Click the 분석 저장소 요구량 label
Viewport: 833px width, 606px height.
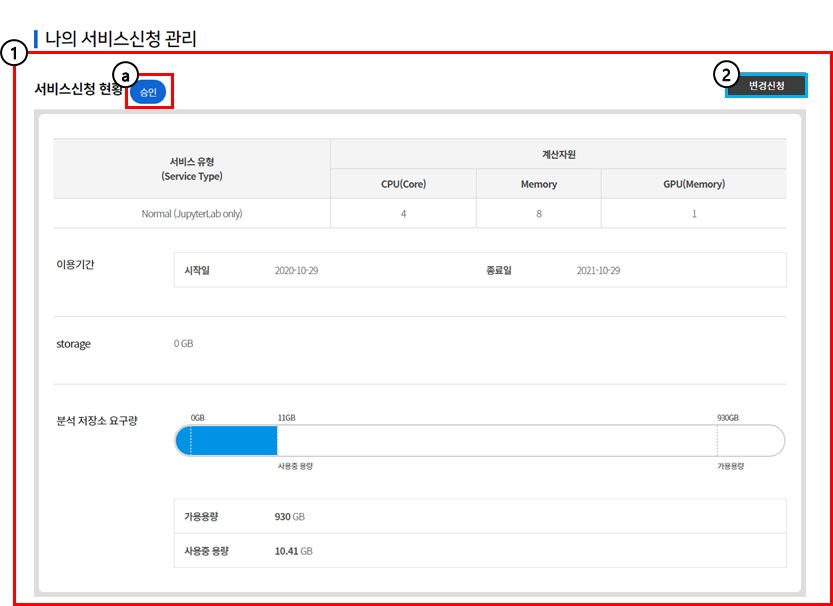[97, 422]
